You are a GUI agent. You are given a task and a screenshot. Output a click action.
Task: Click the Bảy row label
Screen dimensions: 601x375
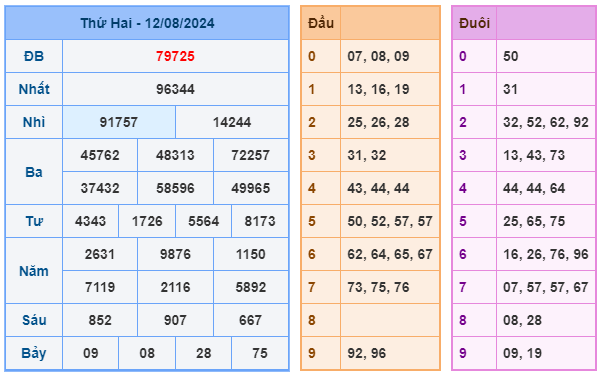(x=34, y=353)
